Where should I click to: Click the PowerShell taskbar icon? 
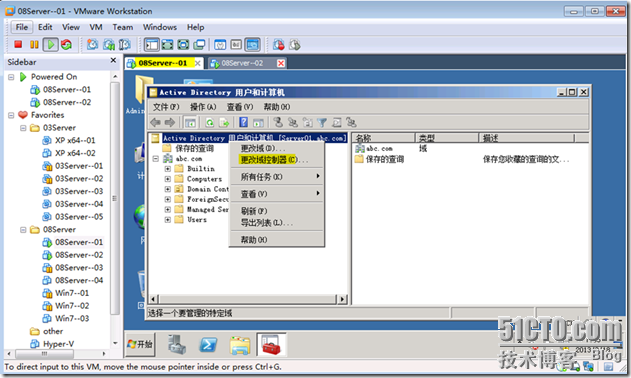click(208, 345)
